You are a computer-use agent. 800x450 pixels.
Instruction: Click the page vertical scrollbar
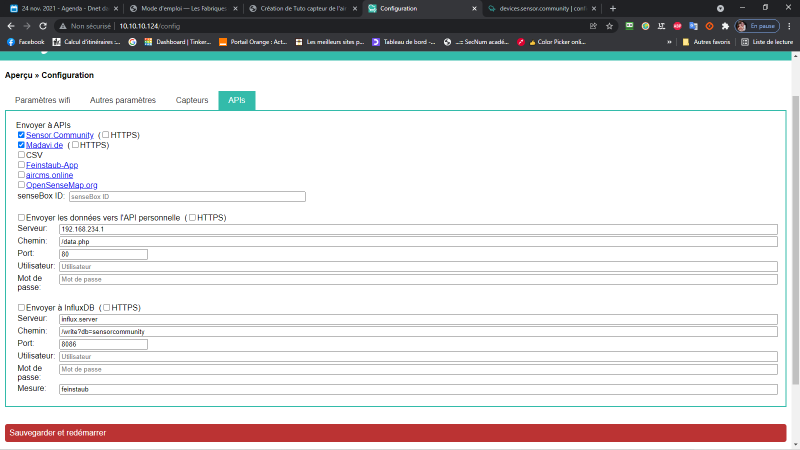point(795,240)
